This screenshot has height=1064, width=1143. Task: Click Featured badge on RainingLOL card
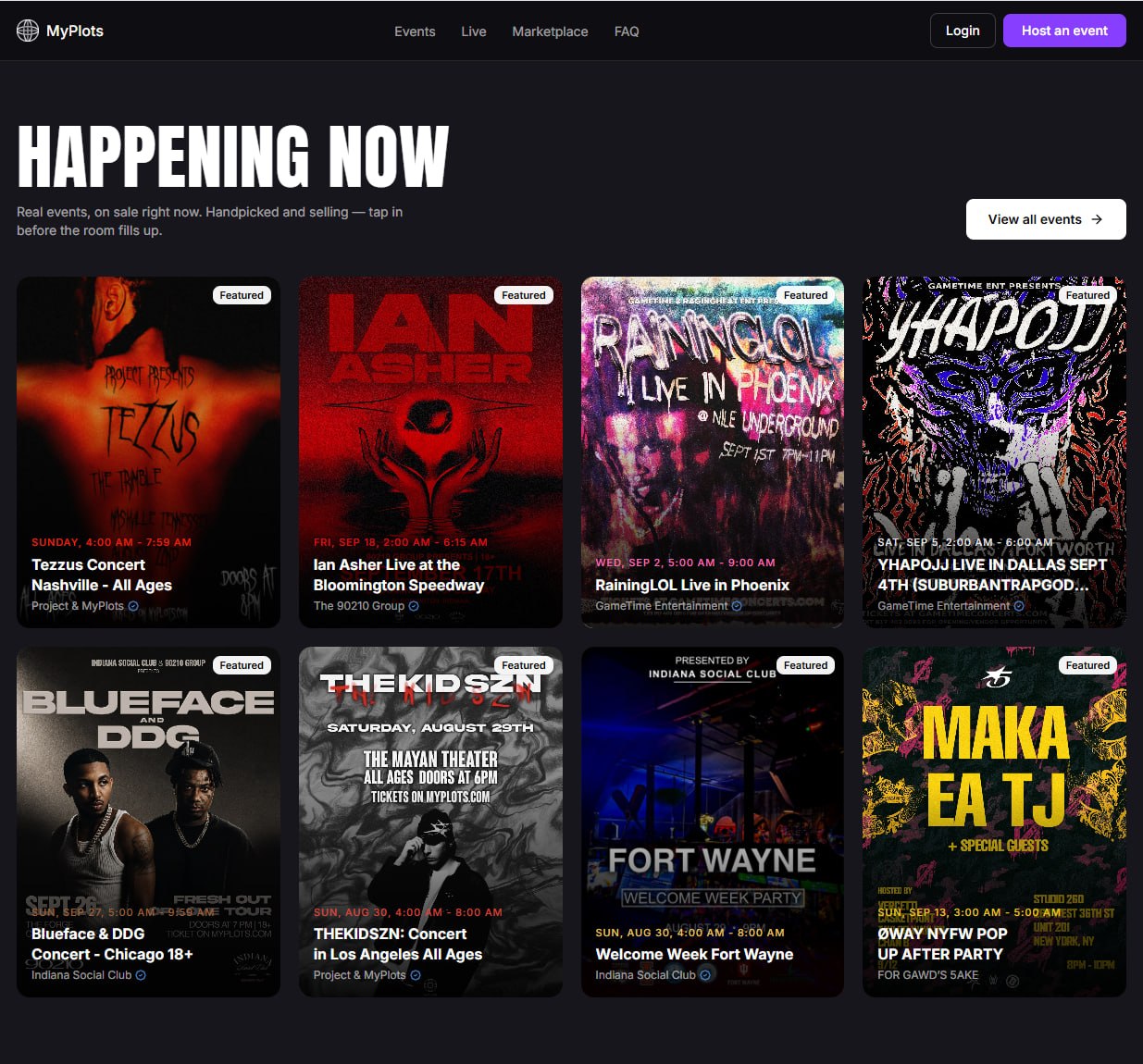[805, 295]
